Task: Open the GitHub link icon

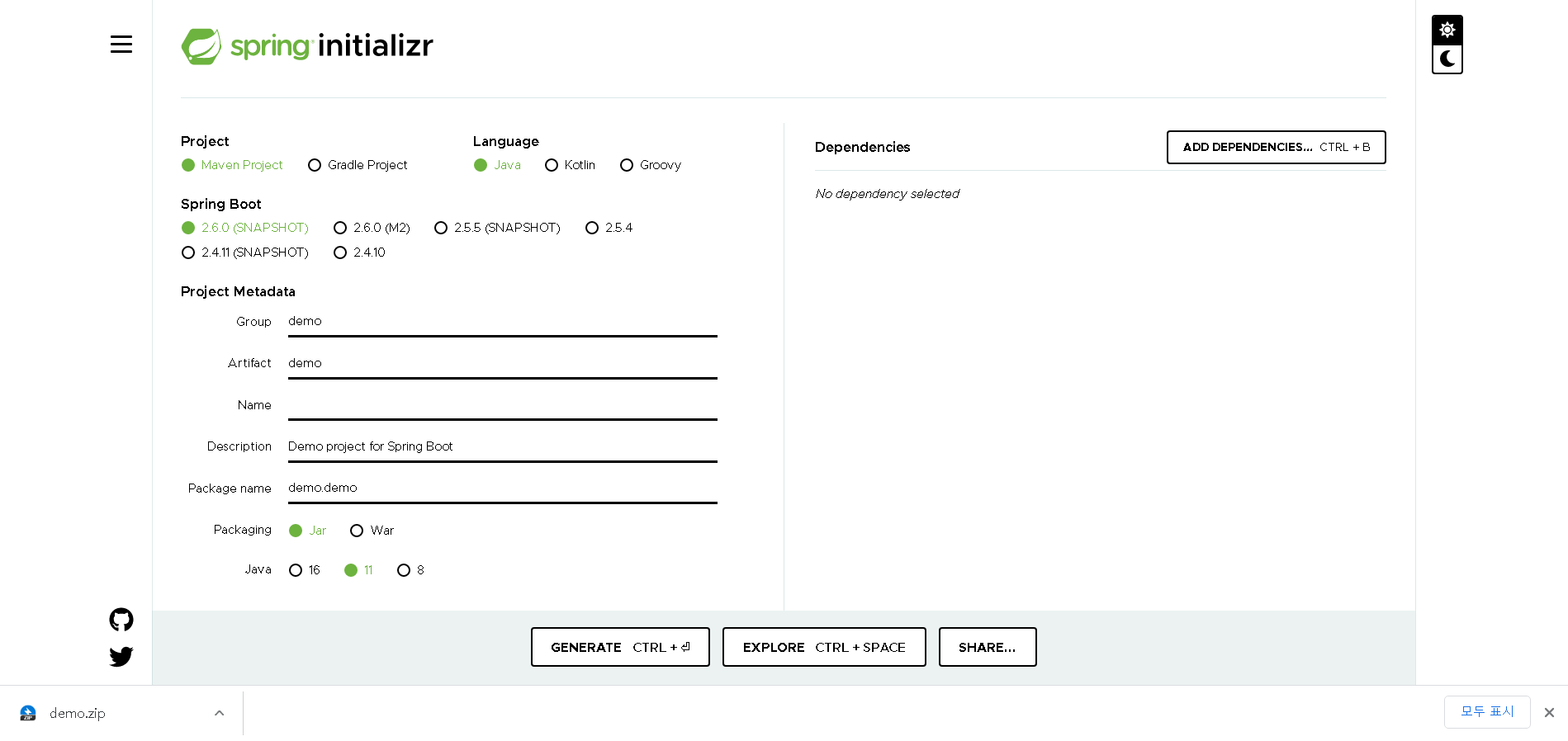Action: pos(121,620)
